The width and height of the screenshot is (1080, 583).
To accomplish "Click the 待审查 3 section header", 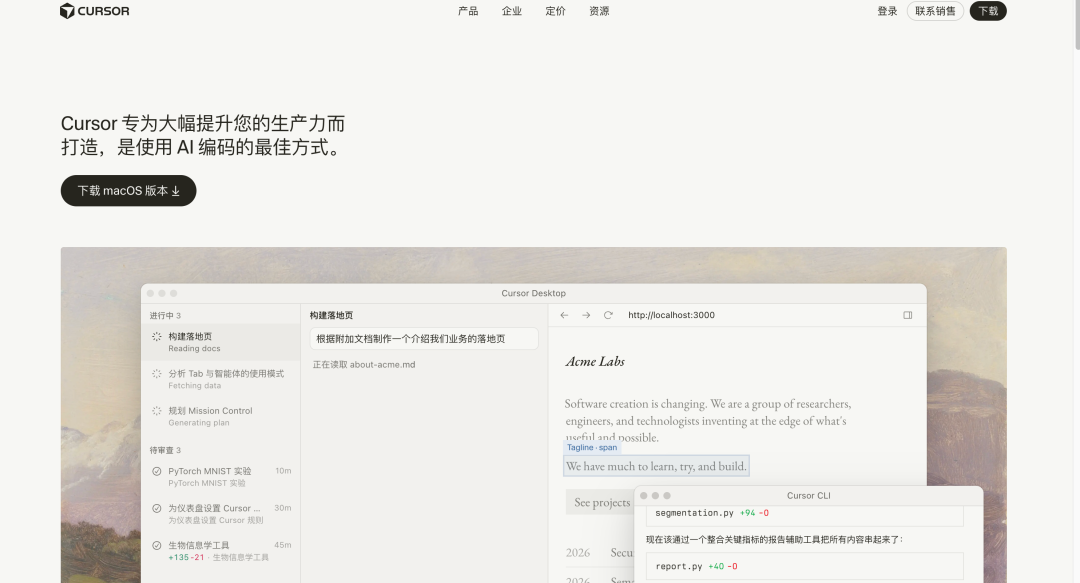I will [x=165, y=450].
